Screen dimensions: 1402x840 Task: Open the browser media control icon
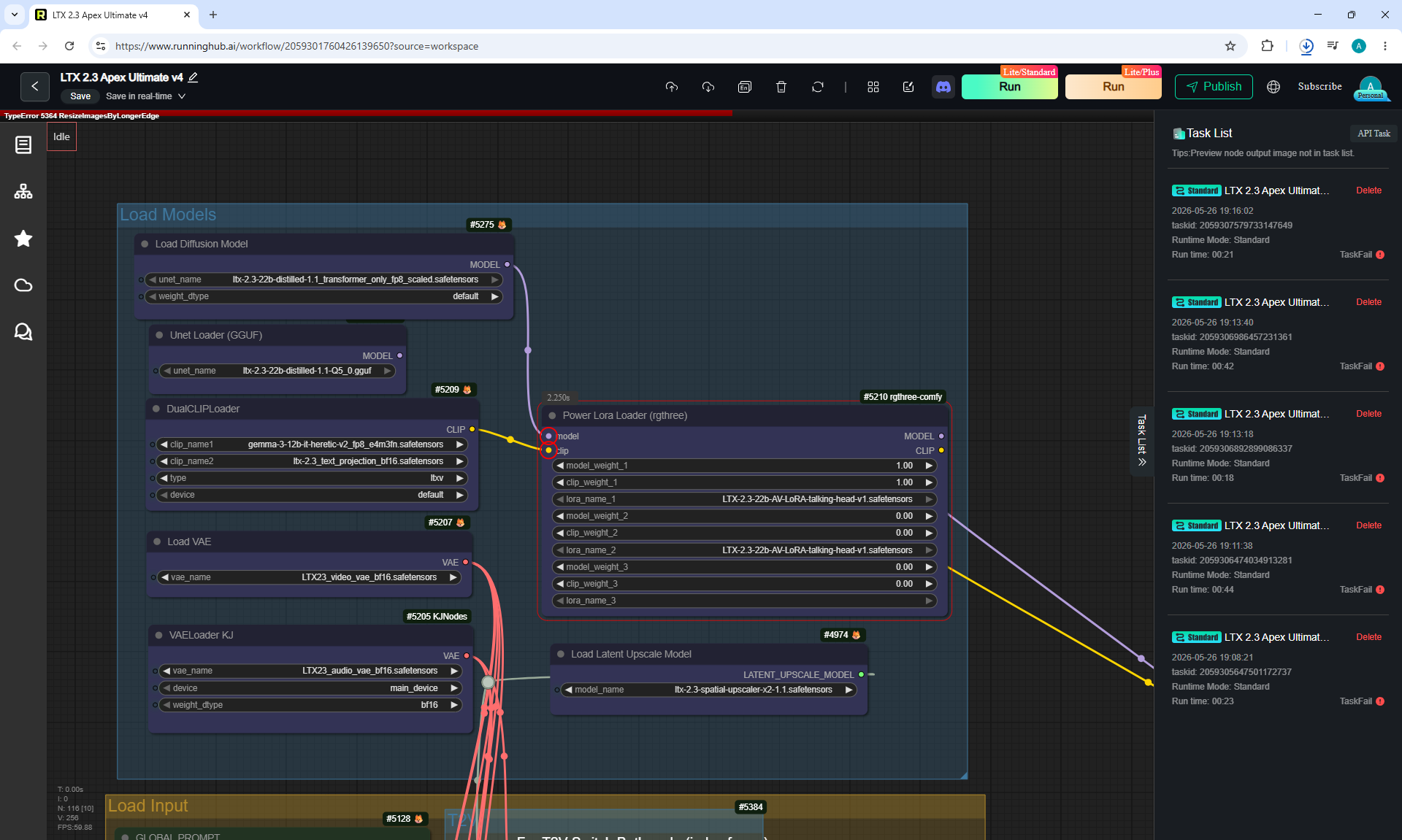pos(1333,46)
